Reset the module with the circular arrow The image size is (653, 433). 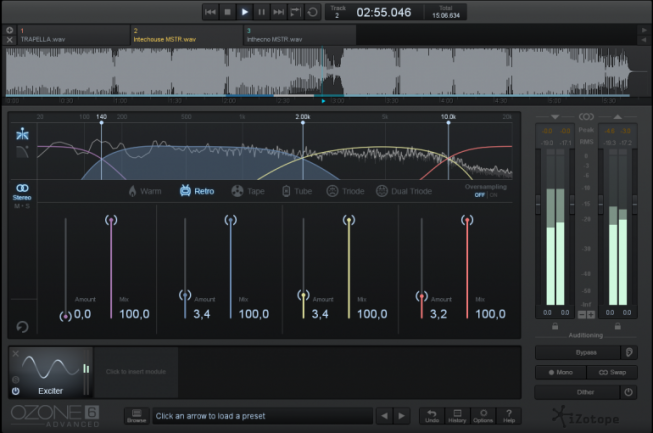(x=21, y=326)
